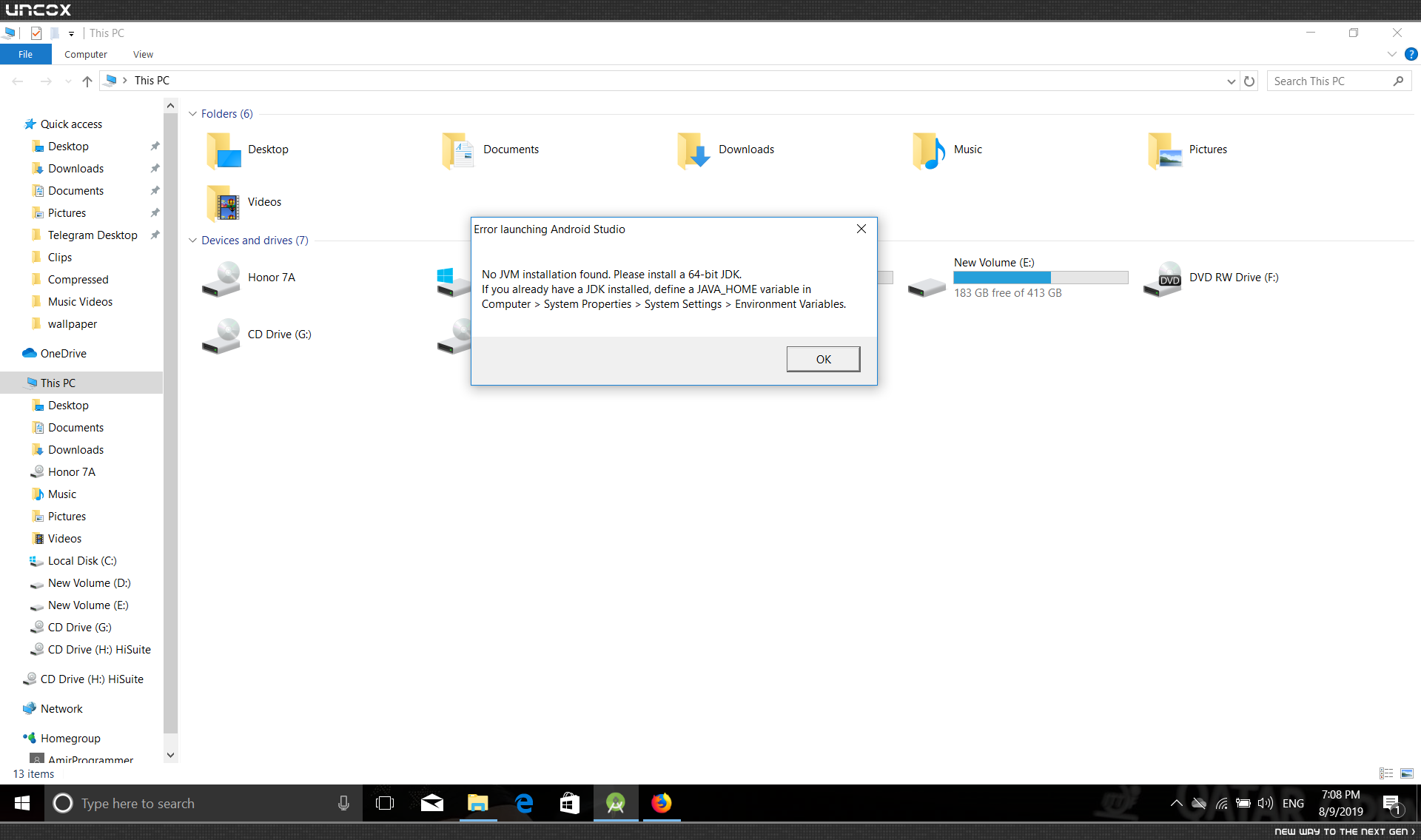The image size is (1421, 840).
Task: Switch to Android Studio on the taskbar
Action: pyautogui.click(x=616, y=803)
